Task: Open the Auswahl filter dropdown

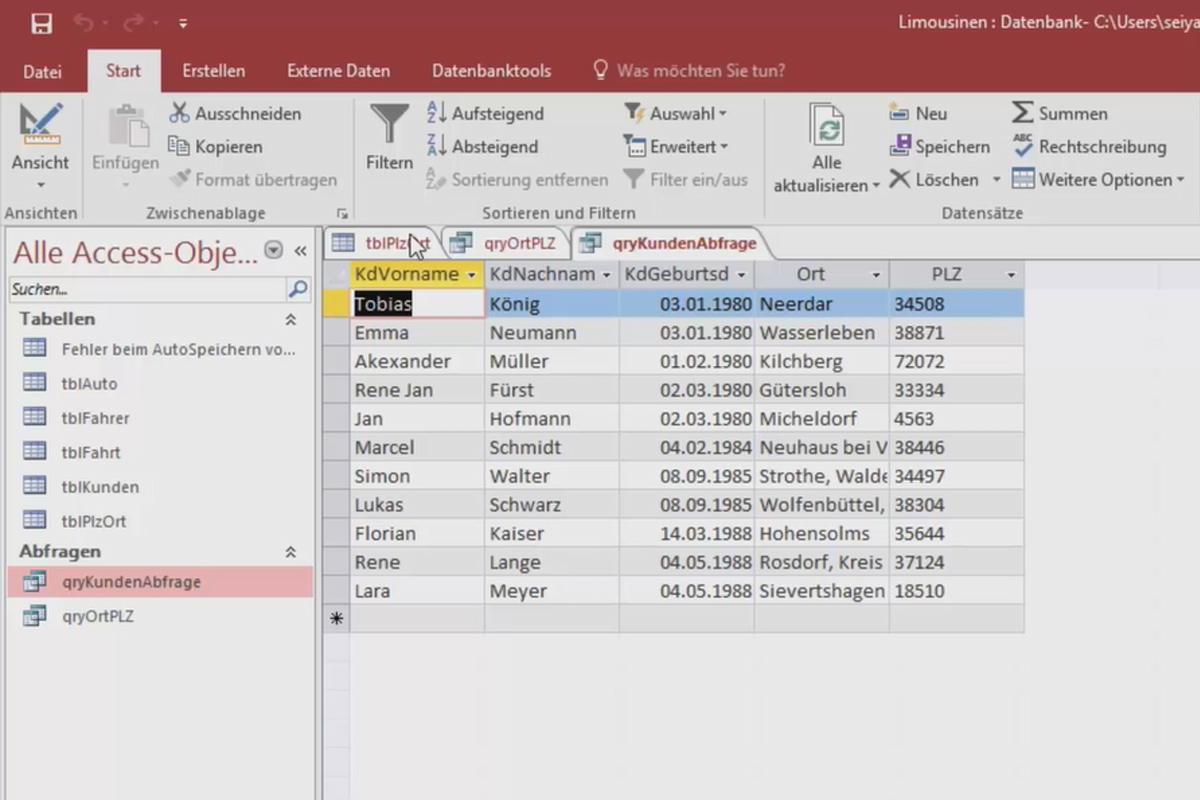Action: [x=676, y=113]
